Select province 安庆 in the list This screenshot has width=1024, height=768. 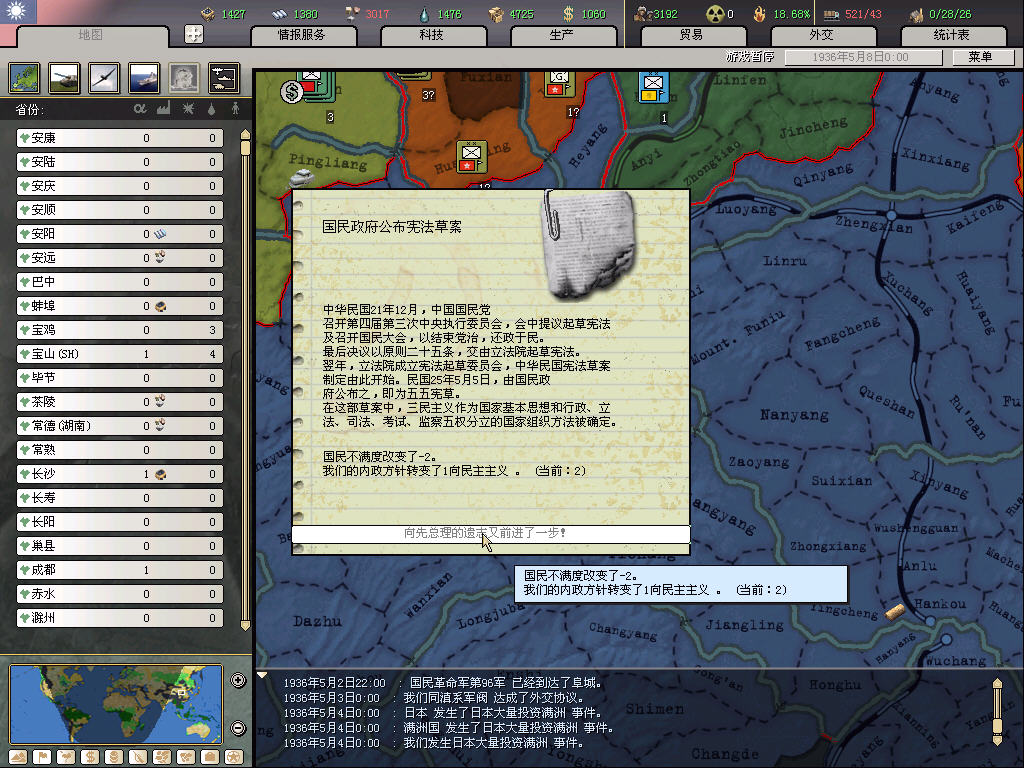tap(120, 186)
